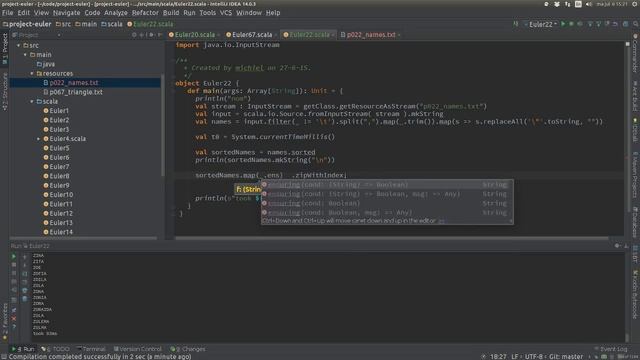This screenshot has width=640, height=360.
Task: Toggle the Ant Build side panel tab
Action: click(636, 96)
